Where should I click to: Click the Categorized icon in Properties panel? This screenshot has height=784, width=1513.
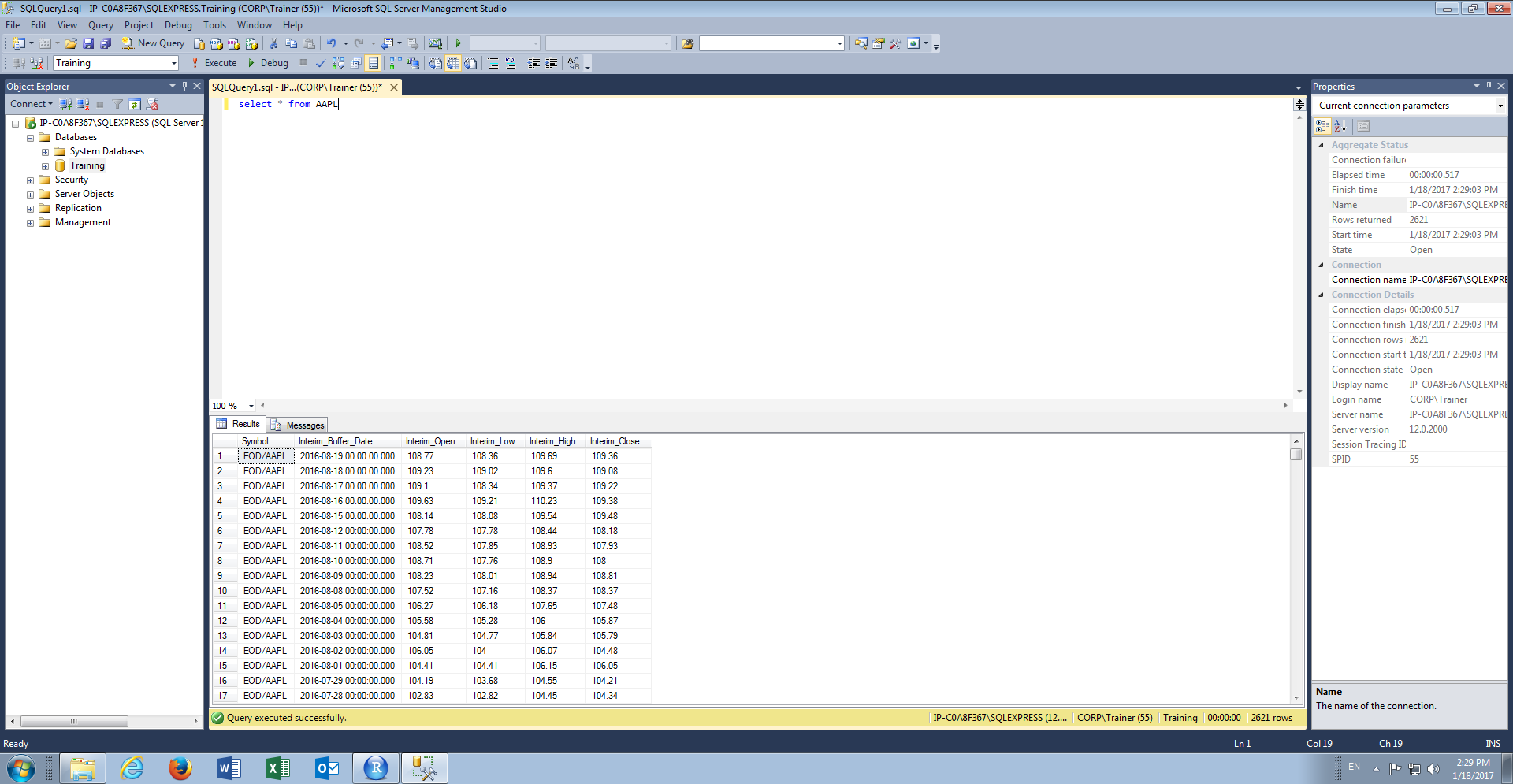coord(1323,125)
